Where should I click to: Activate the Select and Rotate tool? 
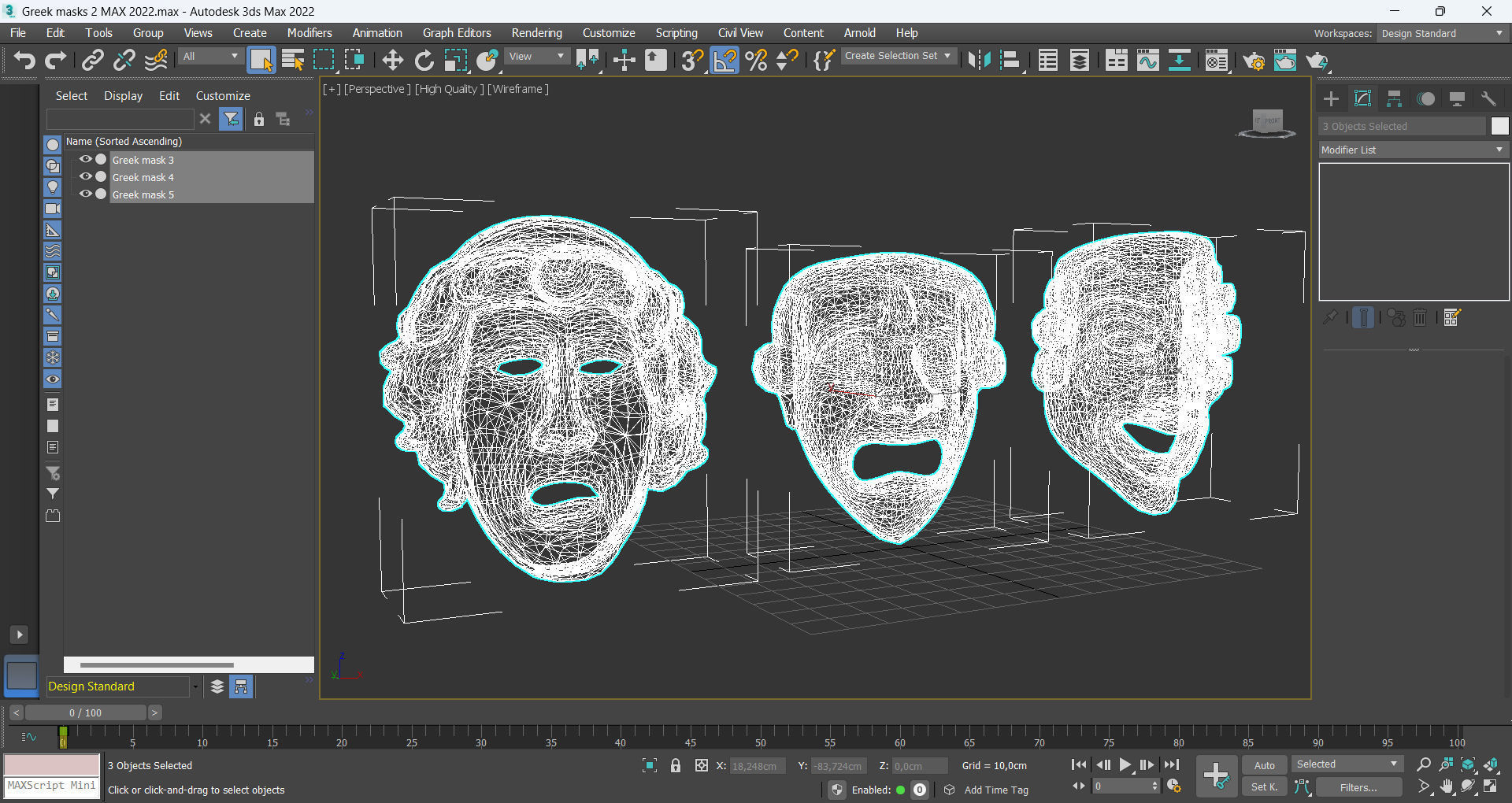(x=424, y=61)
